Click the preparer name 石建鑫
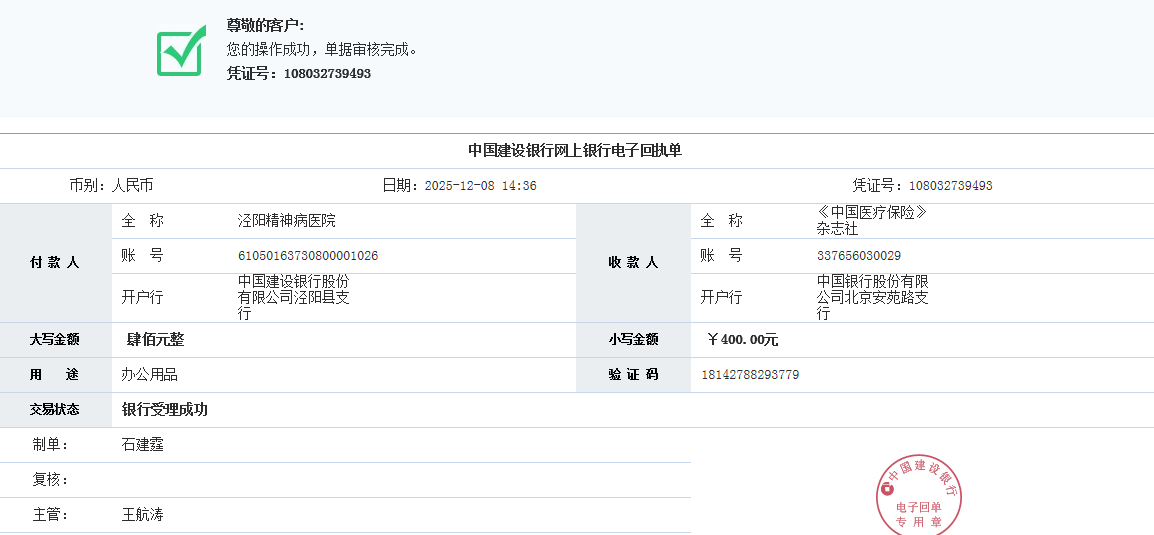Image resolution: width=1154 pixels, height=535 pixels. coord(143,445)
